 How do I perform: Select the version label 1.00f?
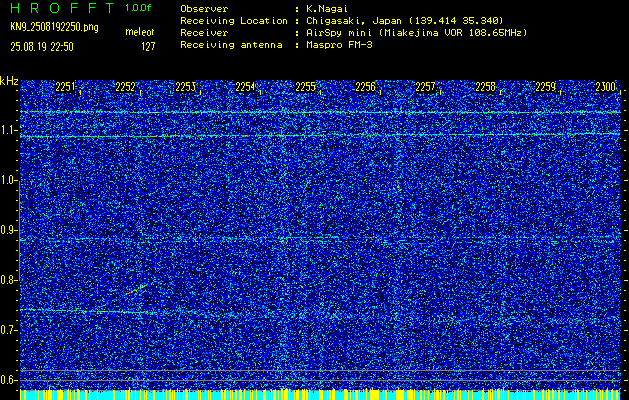138,8
